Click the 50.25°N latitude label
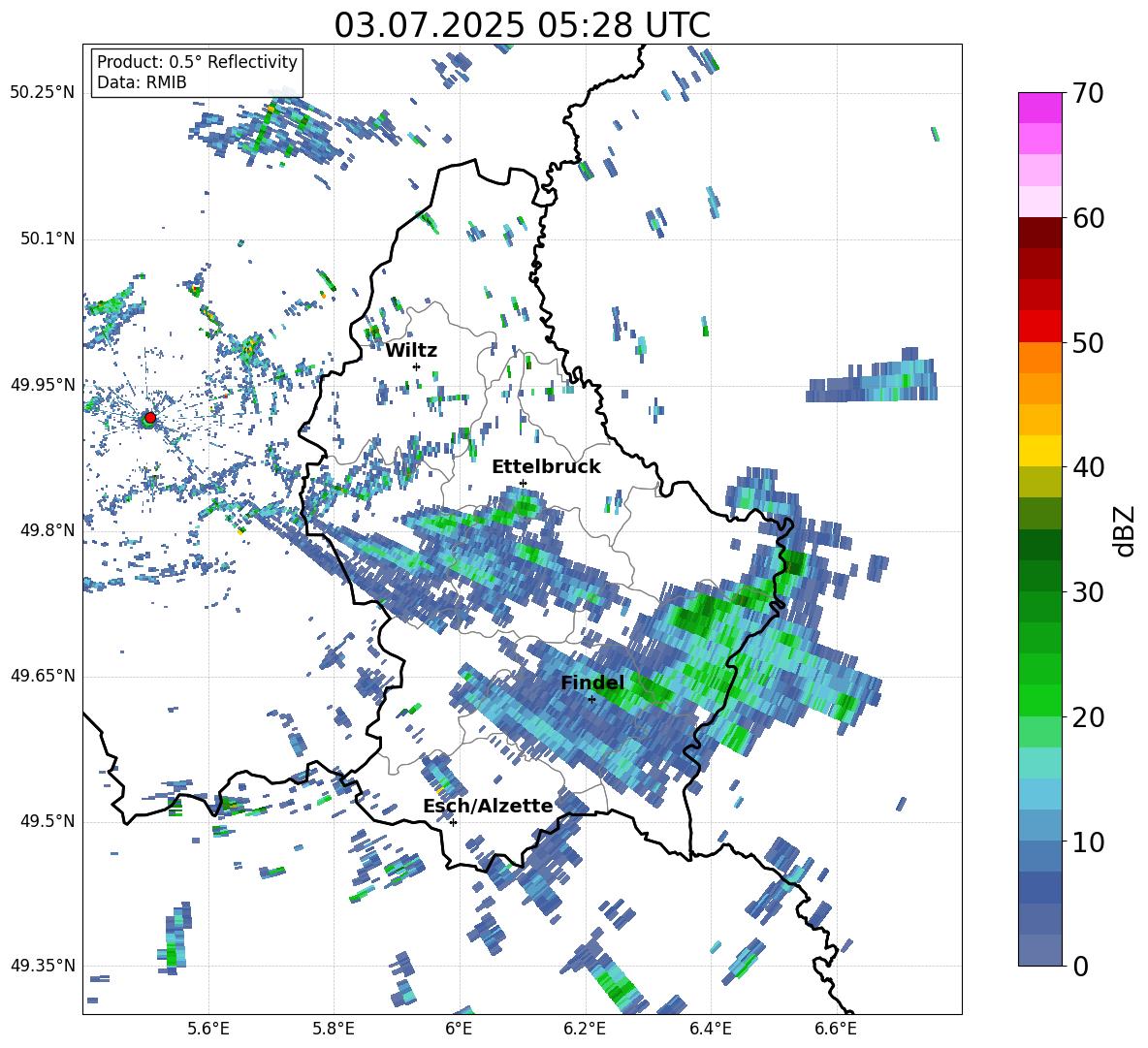The width and height of the screenshot is (1148, 1048). pyautogui.click(x=43, y=93)
